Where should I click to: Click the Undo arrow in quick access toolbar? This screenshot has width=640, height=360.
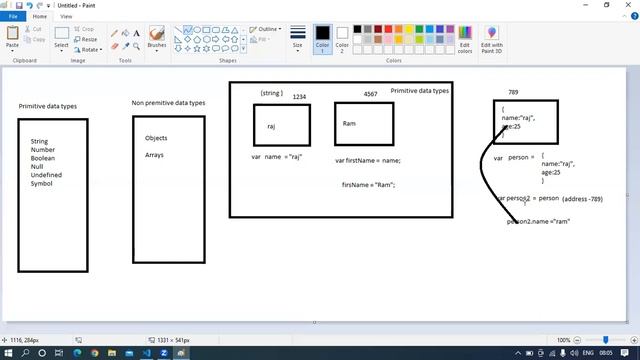pos(29,5)
